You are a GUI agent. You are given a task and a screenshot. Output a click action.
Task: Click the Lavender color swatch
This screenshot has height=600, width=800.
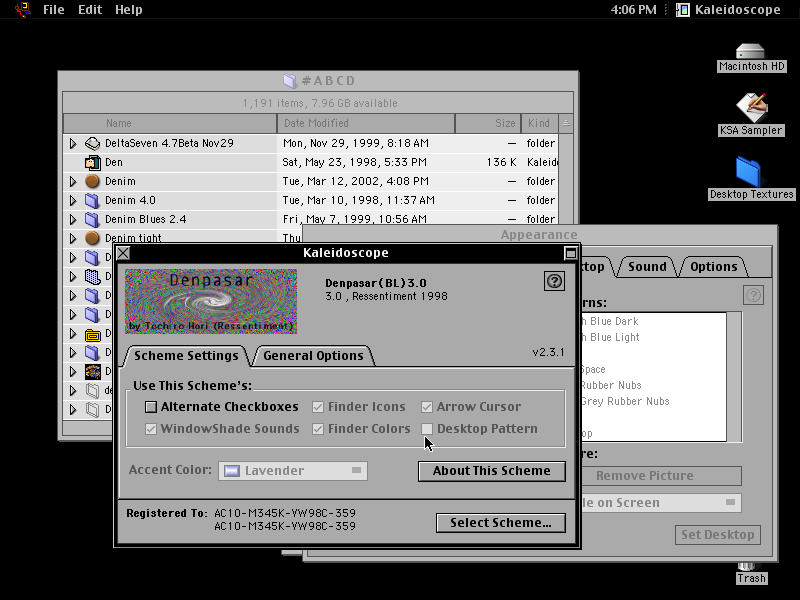click(232, 470)
